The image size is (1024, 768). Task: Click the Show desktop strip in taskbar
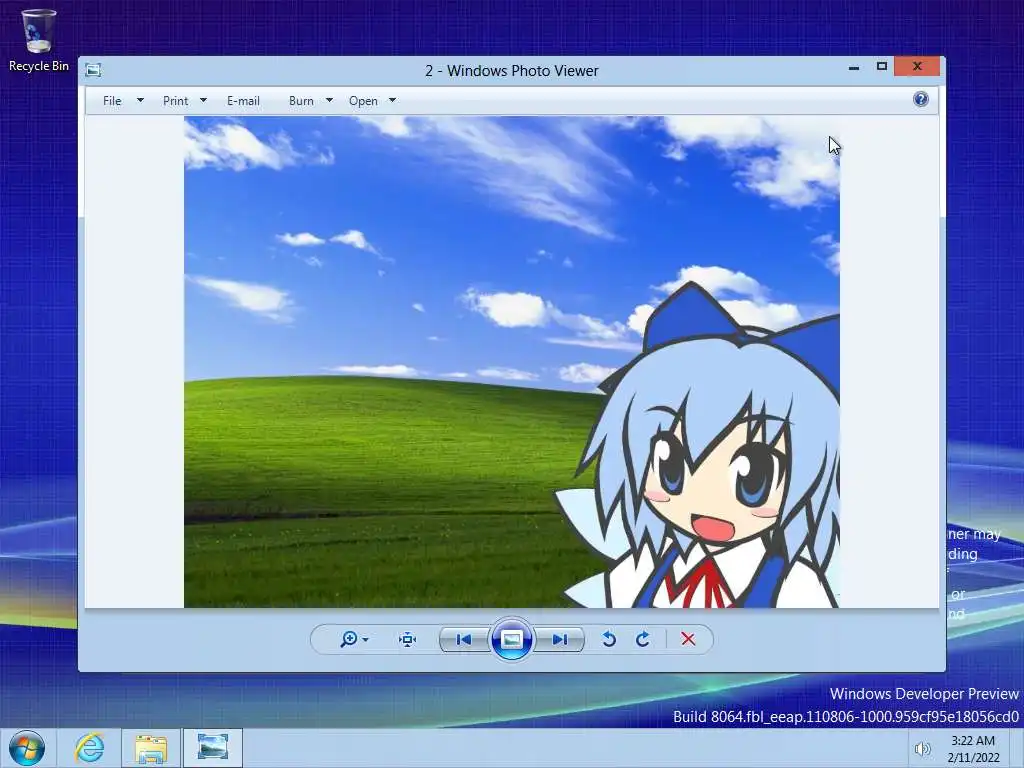point(1017,748)
